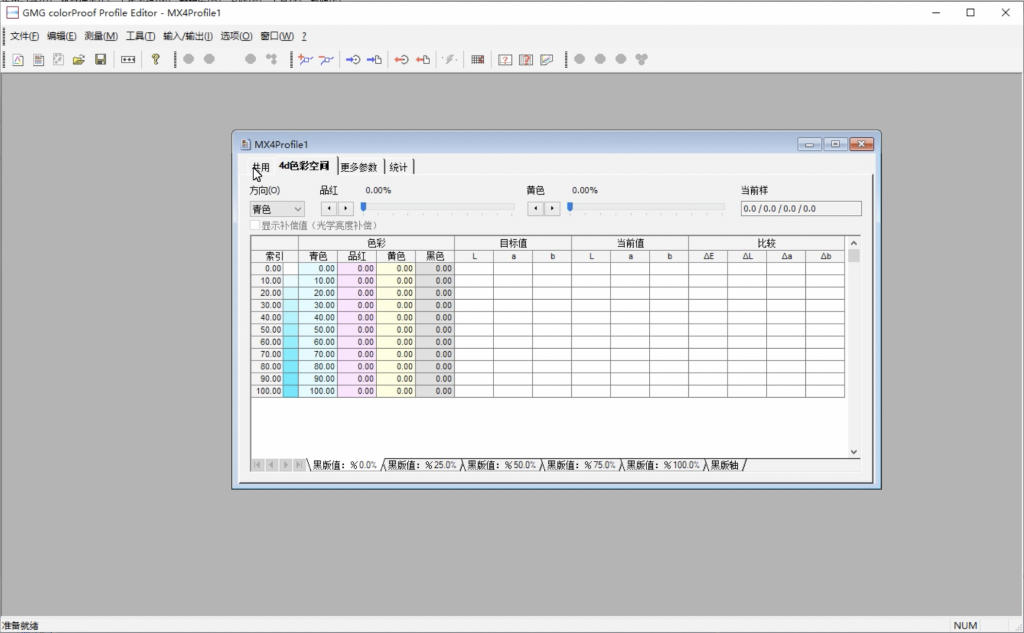
Task: Click table scrollbar up arrow
Action: [x=854, y=243]
